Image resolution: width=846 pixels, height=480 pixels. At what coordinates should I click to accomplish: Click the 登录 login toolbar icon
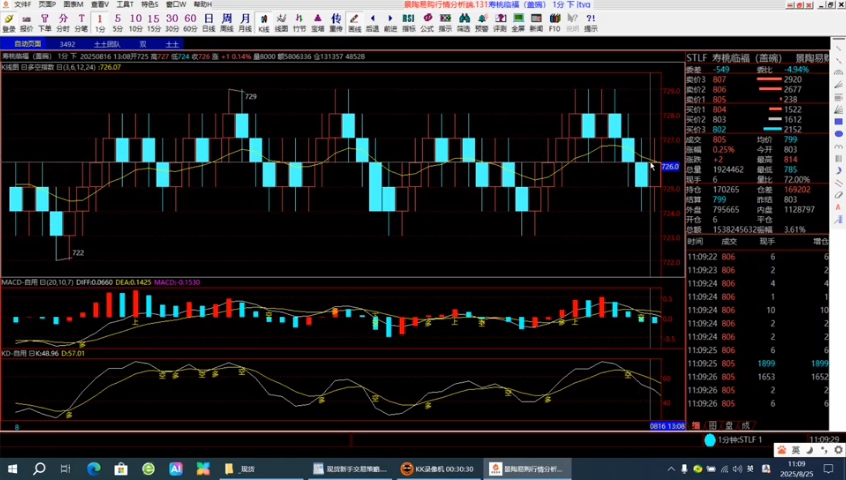tap(9, 23)
